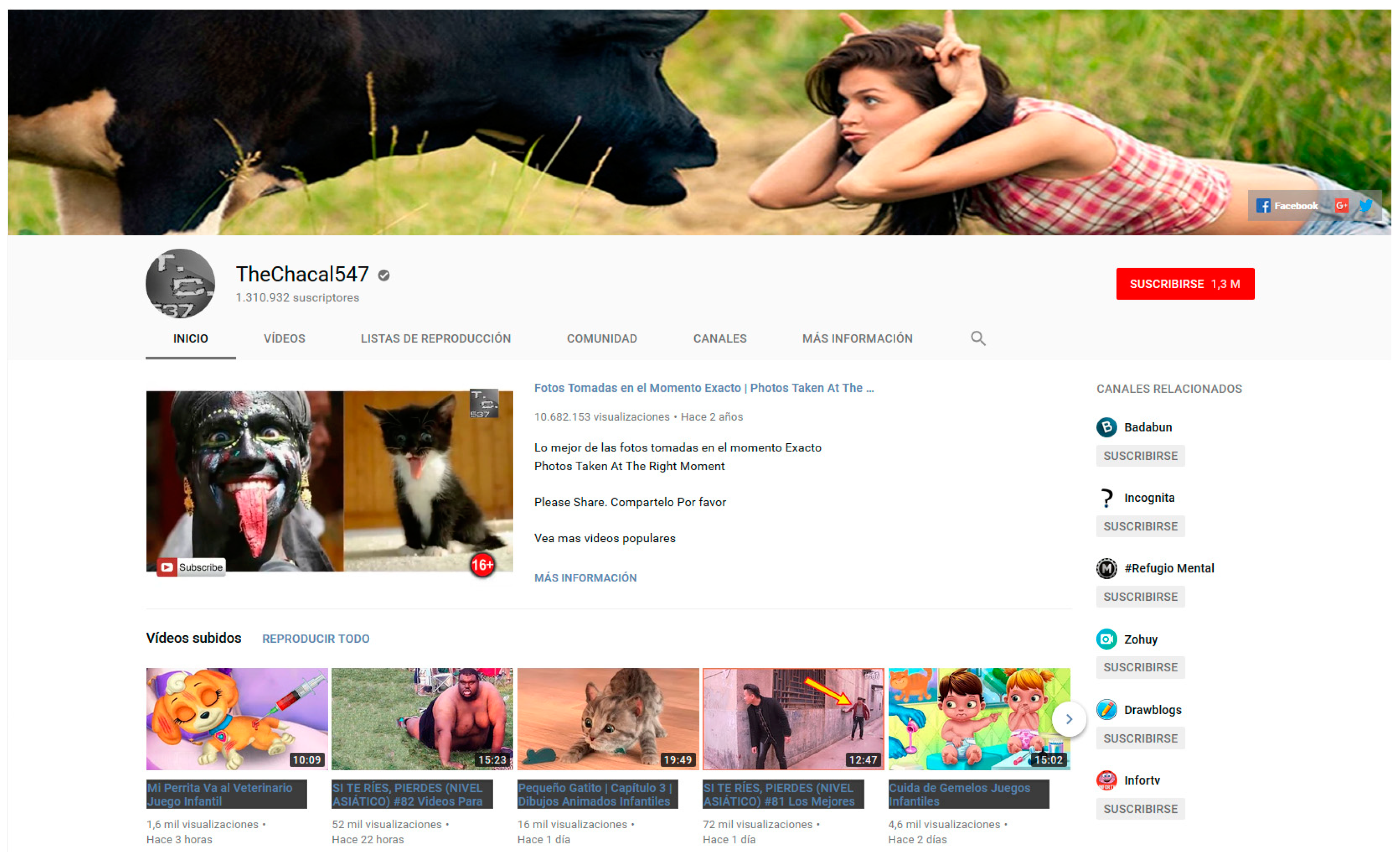Open the Pequeño Gatito video thumbnail
The image size is (1400, 852).
click(608, 719)
